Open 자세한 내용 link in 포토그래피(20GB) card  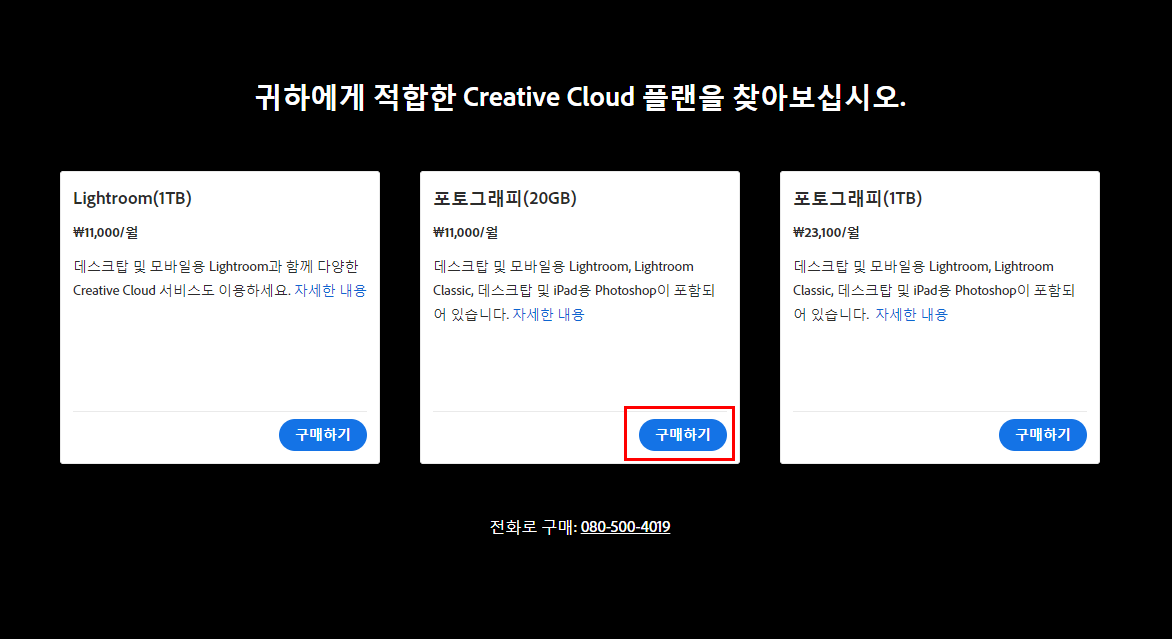[549, 315]
